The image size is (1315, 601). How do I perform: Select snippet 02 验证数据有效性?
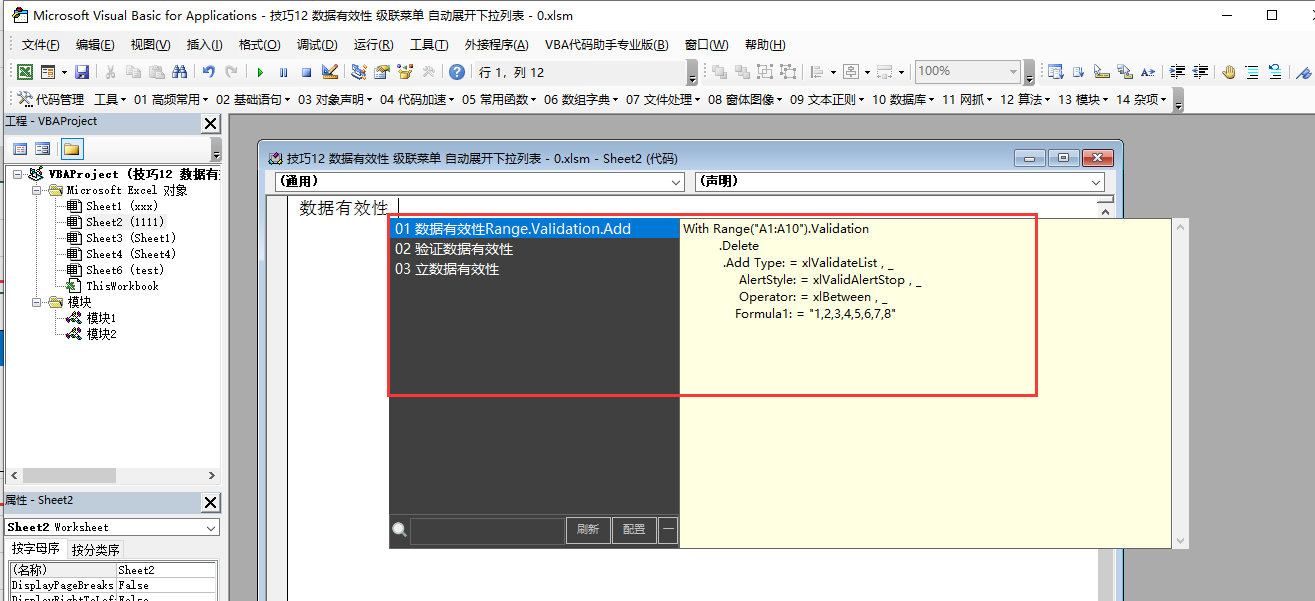point(534,249)
